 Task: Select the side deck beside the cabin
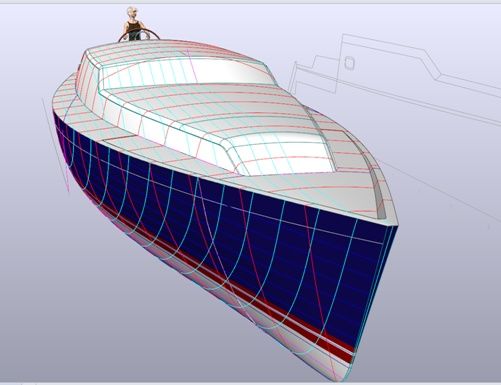[173, 152]
